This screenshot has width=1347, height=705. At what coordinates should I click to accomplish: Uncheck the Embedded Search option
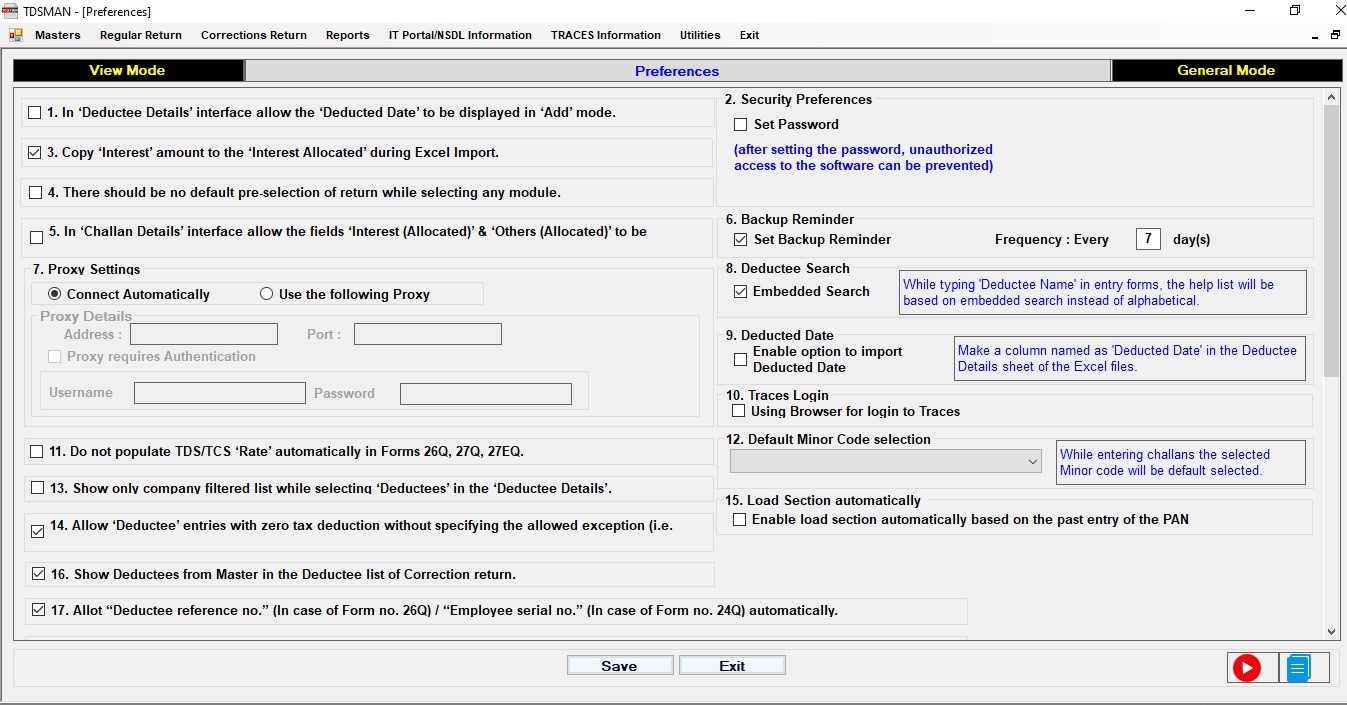[x=741, y=292]
